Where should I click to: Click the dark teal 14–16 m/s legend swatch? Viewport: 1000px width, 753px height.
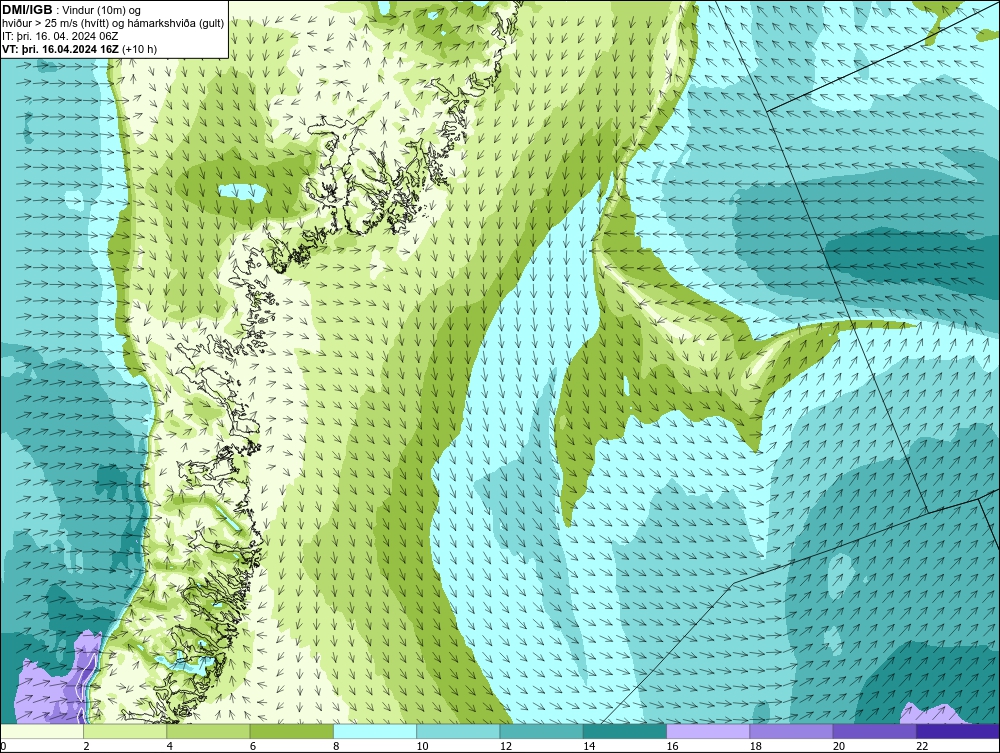coord(625,731)
